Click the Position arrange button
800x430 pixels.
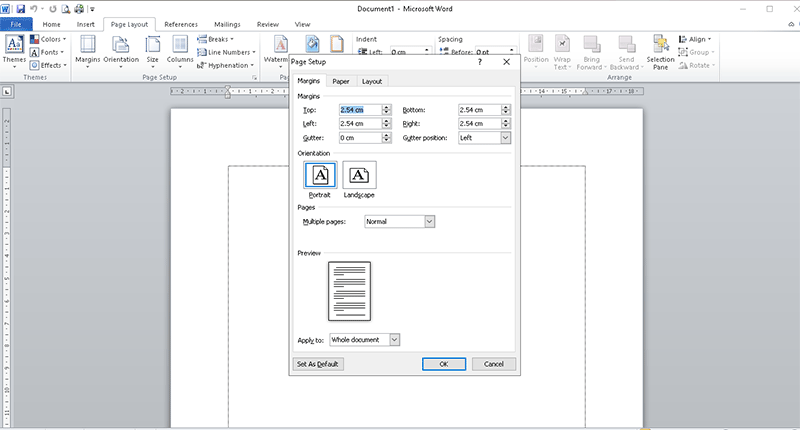point(536,52)
